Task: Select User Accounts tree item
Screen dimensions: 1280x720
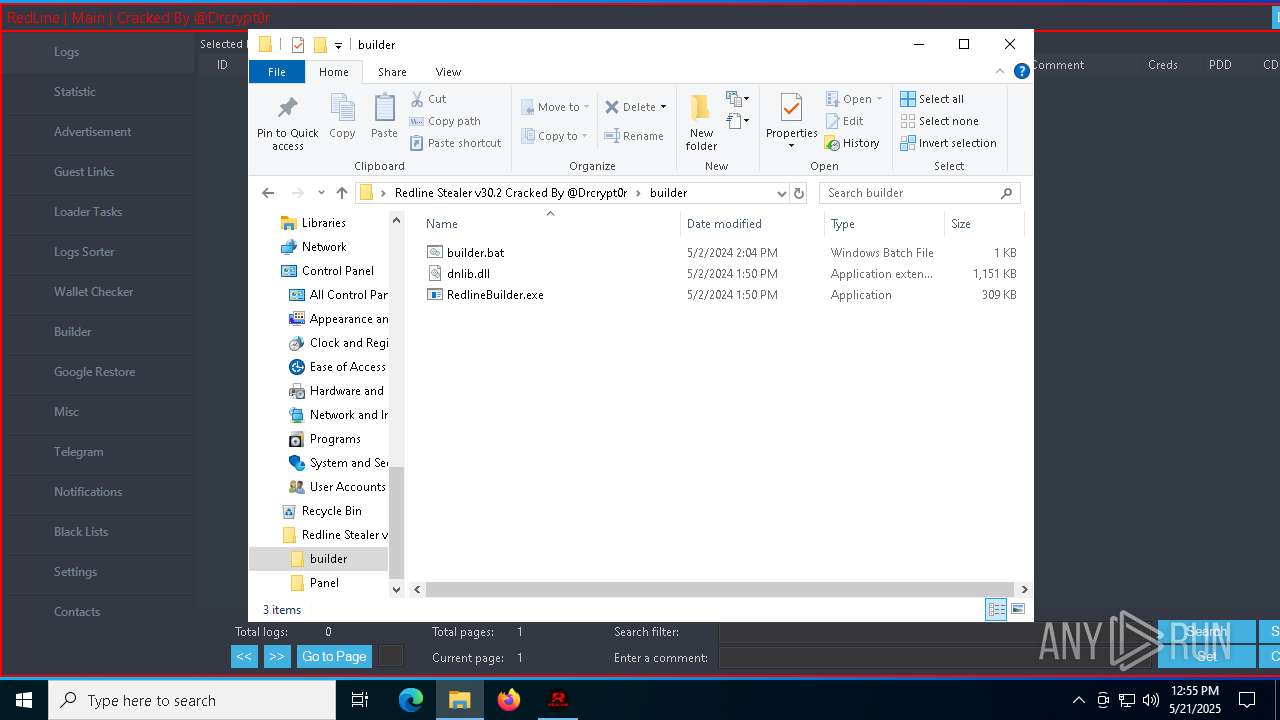Action: pyautogui.click(x=347, y=487)
